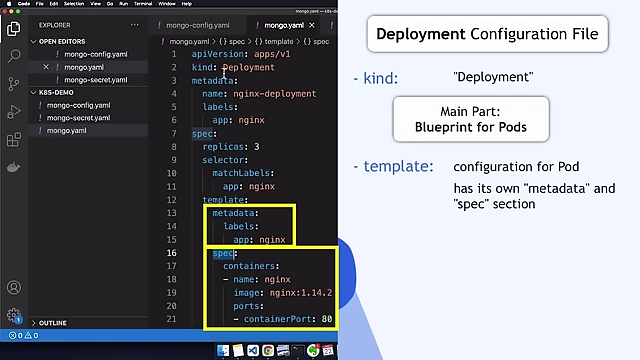The height and width of the screenshot is (360, 640).
Task: Open the Run and Debug view
Action: (13, 112)
